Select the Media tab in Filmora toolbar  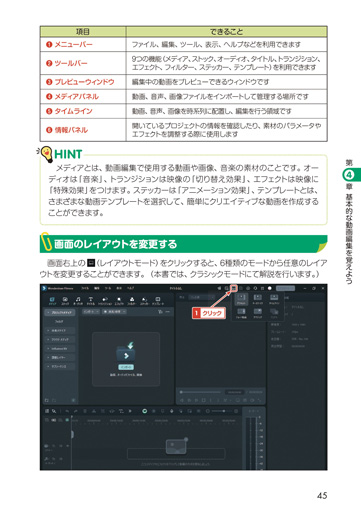52,301
